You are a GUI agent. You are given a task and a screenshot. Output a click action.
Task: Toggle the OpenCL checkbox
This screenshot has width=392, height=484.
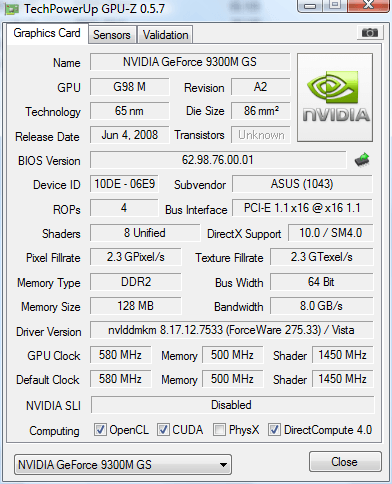[x=100, y=430]
